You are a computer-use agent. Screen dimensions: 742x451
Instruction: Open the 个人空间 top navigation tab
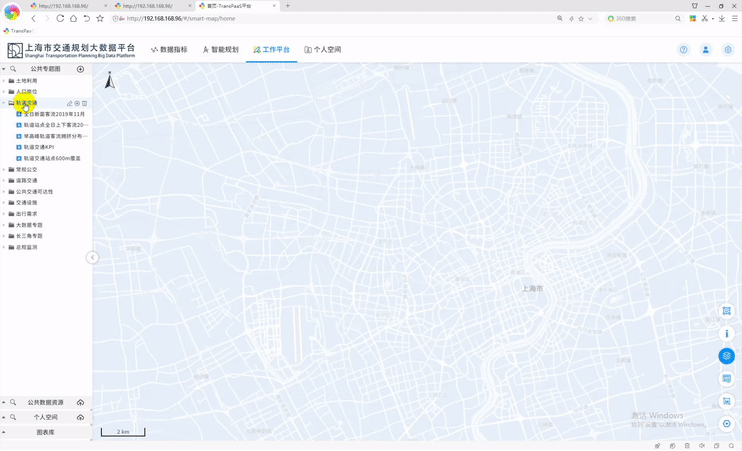[323, 49]
